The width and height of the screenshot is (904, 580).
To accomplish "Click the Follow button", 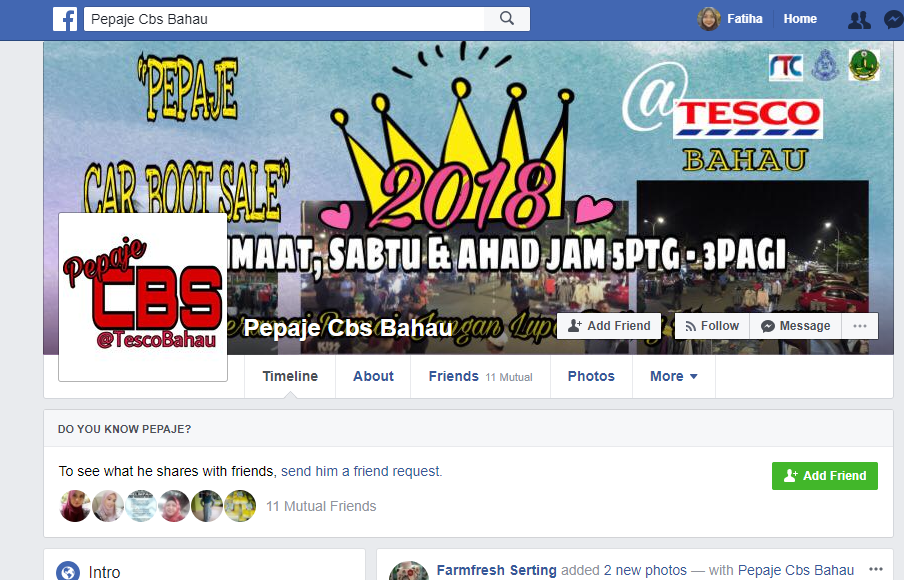I will [712, 326].
